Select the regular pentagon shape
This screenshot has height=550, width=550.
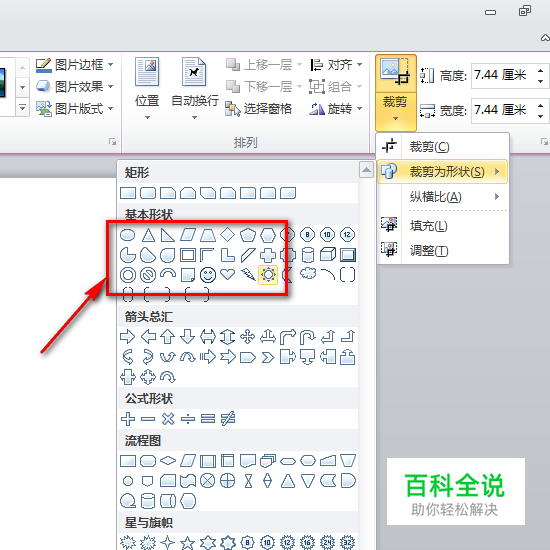click(x=248, y=235)
